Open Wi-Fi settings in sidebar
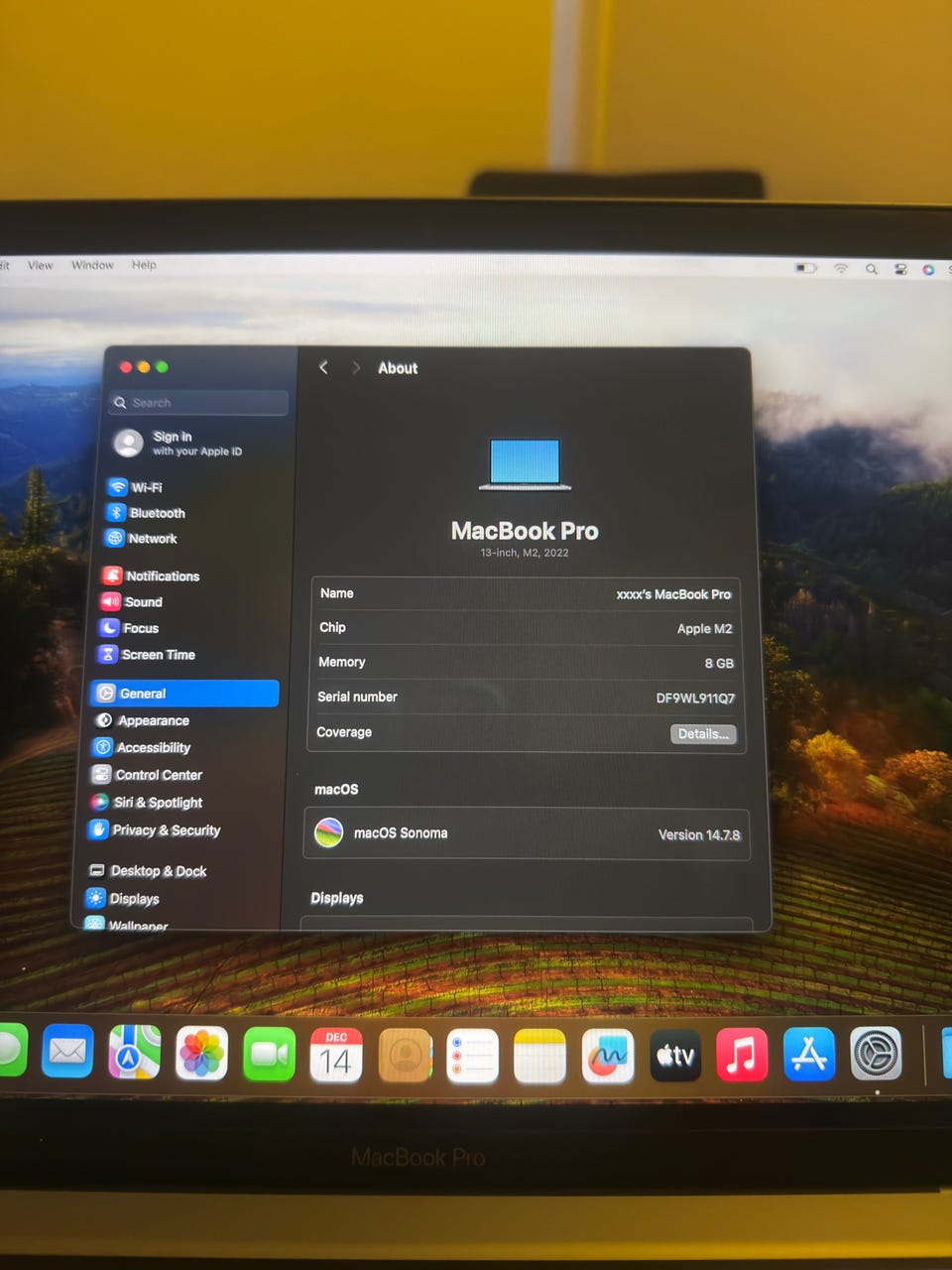 [x=135, y=487]
